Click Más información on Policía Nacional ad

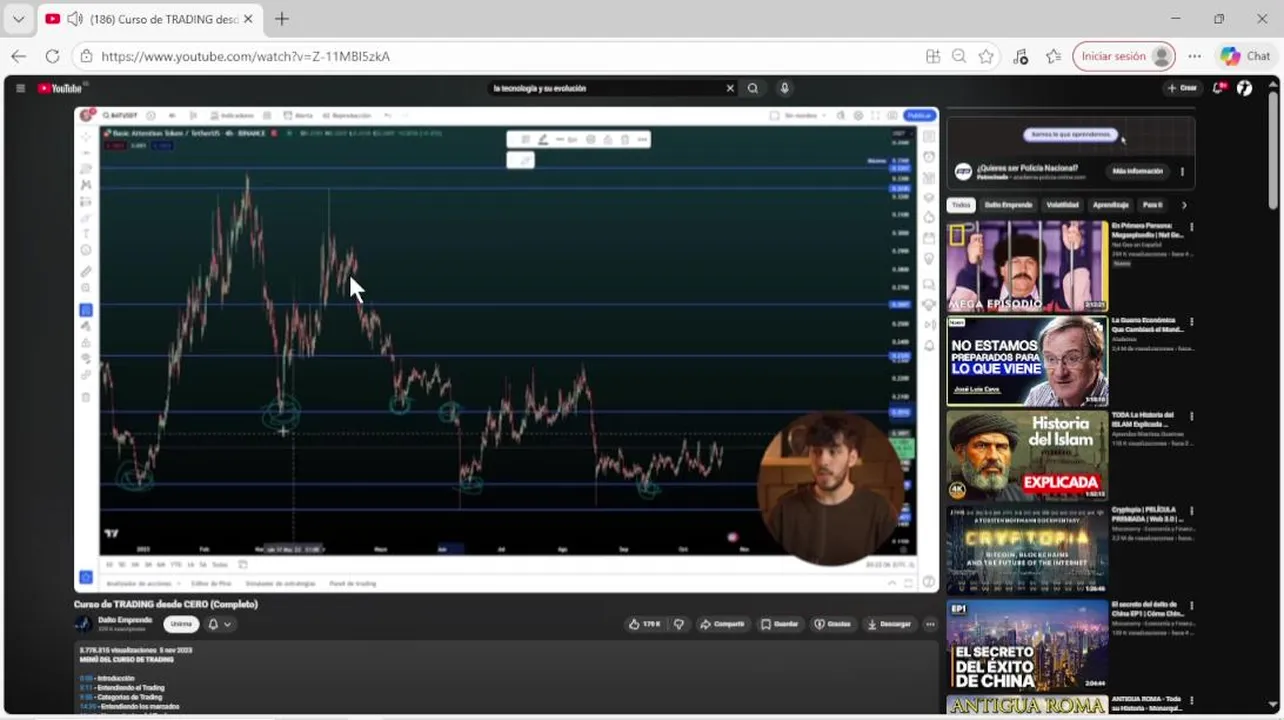pos(1138,171)
